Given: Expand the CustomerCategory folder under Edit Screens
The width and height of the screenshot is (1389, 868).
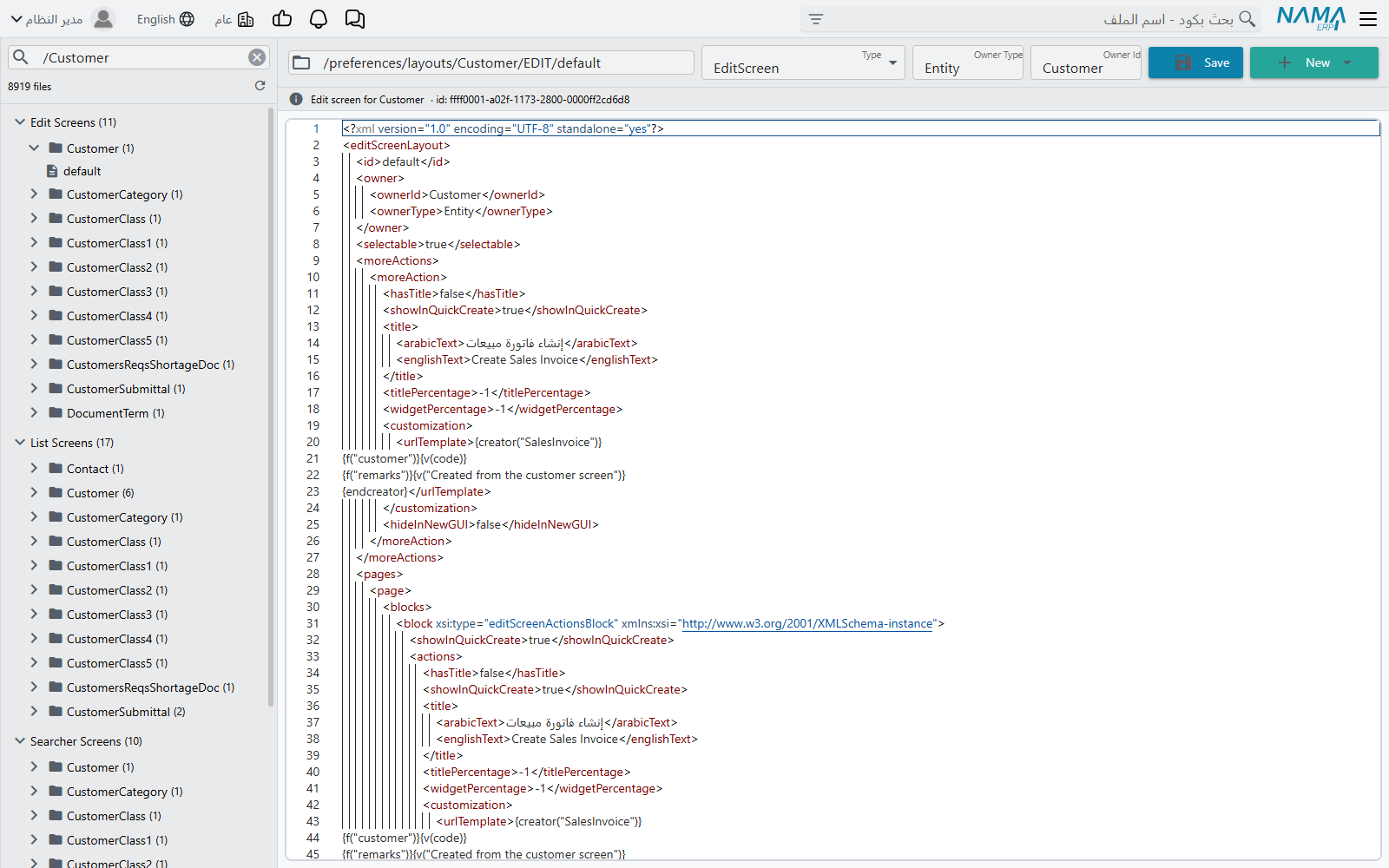Looking at the screenshot, I should tap(34, 194).
